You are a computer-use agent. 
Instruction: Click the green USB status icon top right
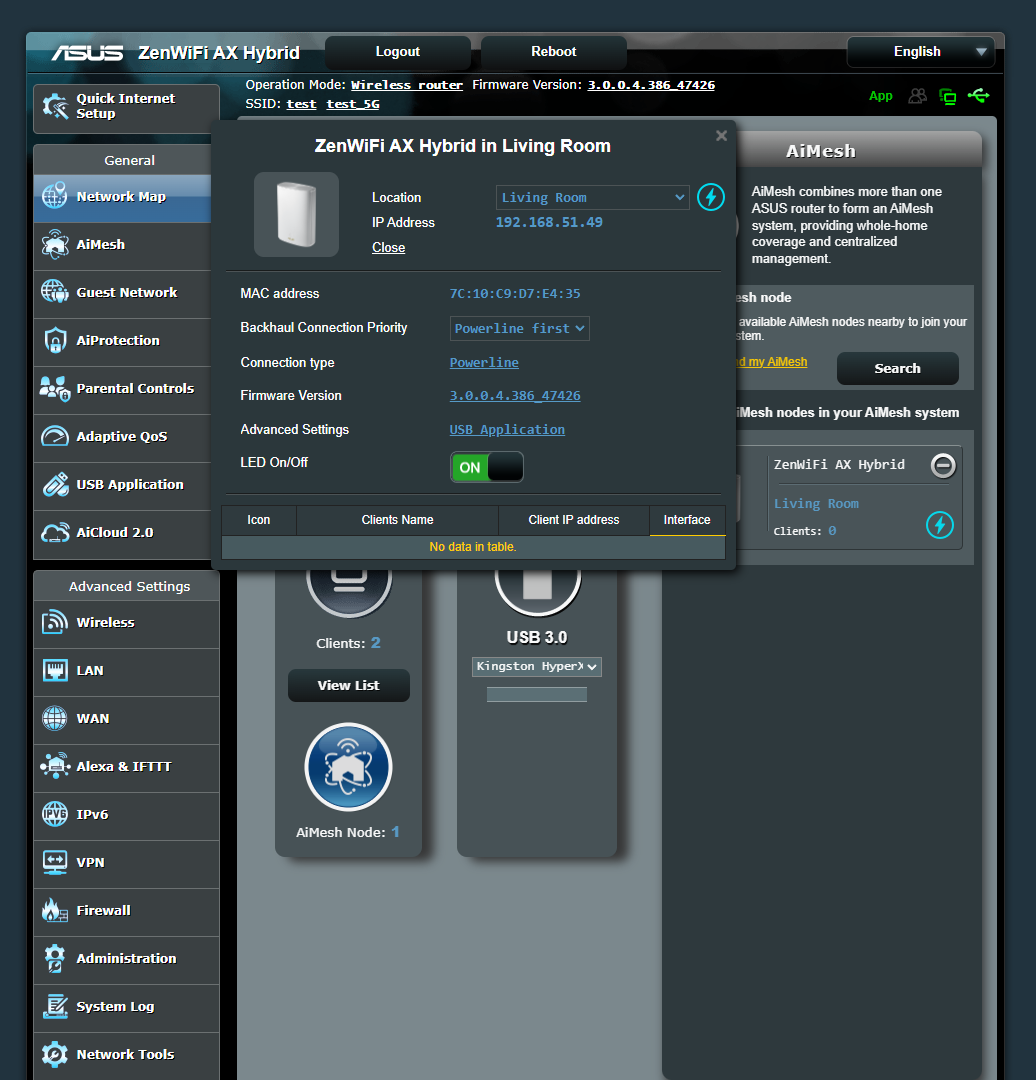coord(979,96)
